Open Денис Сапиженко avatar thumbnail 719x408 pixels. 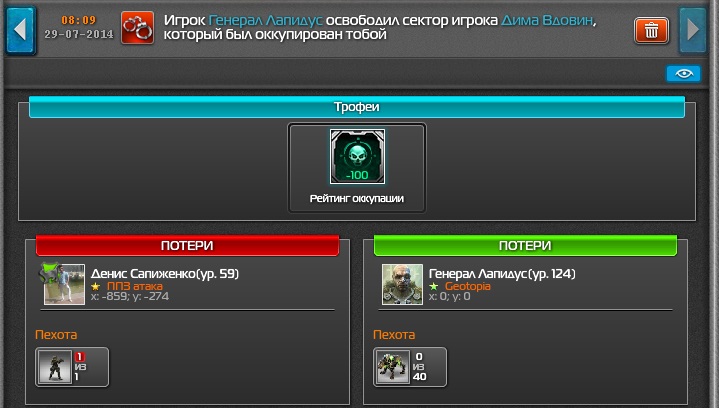[64, 284]
